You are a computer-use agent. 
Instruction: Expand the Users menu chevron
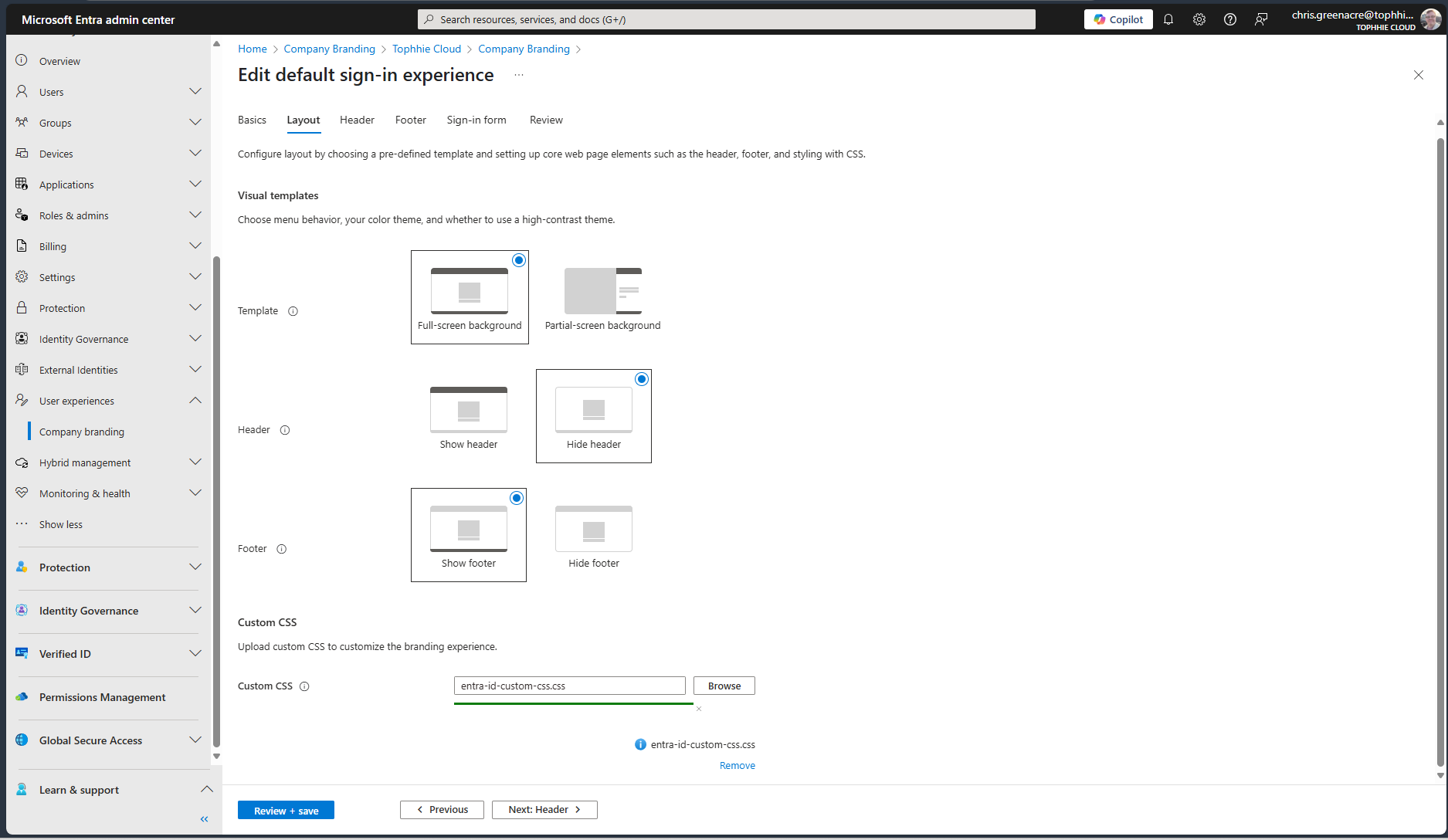coord(195,91)
